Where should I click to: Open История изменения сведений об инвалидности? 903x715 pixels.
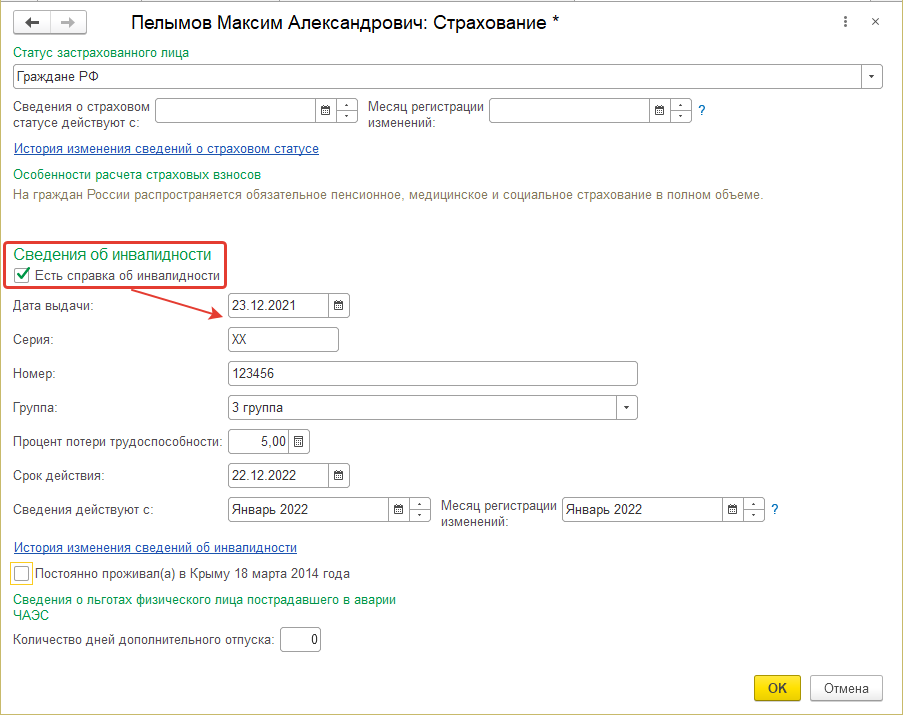(155, 548)
